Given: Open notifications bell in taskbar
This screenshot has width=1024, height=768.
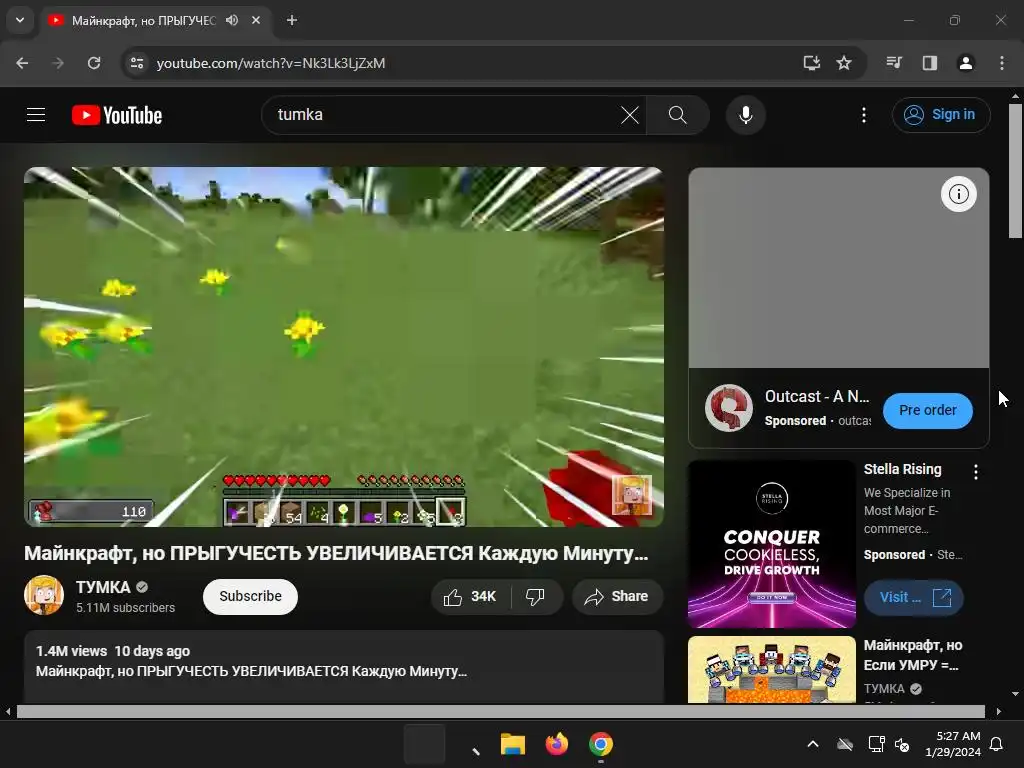Looking at the screenshot, I should click(997, 744).
